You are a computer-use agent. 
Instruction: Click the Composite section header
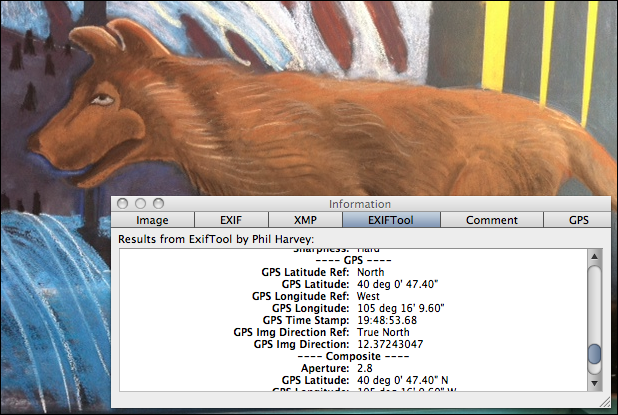(x=353, y=356)
